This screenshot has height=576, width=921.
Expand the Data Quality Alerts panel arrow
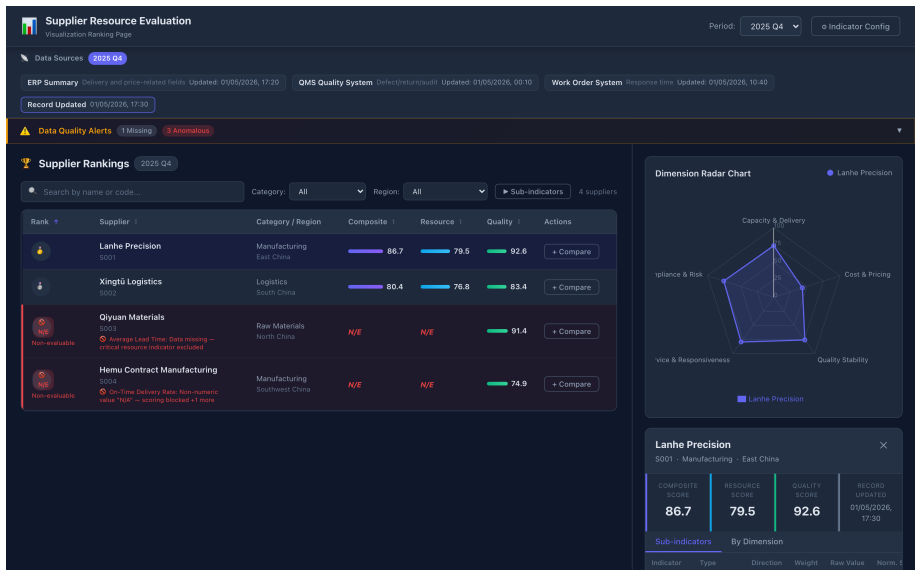(899, 130)
